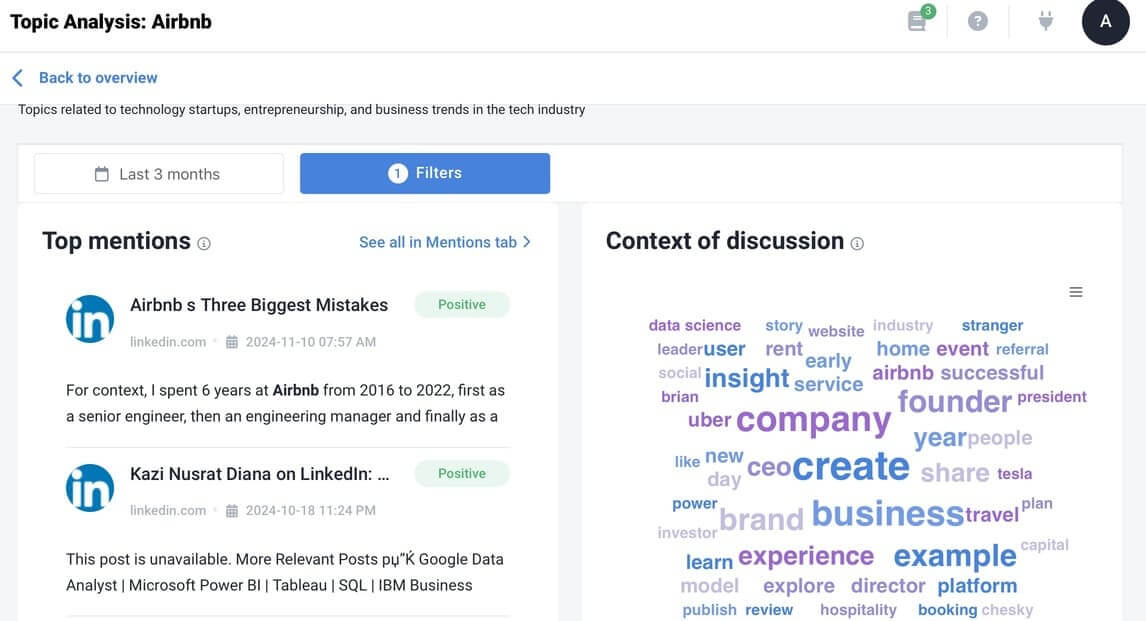Click the date 2024-11-10 07:57 AM
This screenshot has height=621, width=1146.
click(x=311, y=341)
